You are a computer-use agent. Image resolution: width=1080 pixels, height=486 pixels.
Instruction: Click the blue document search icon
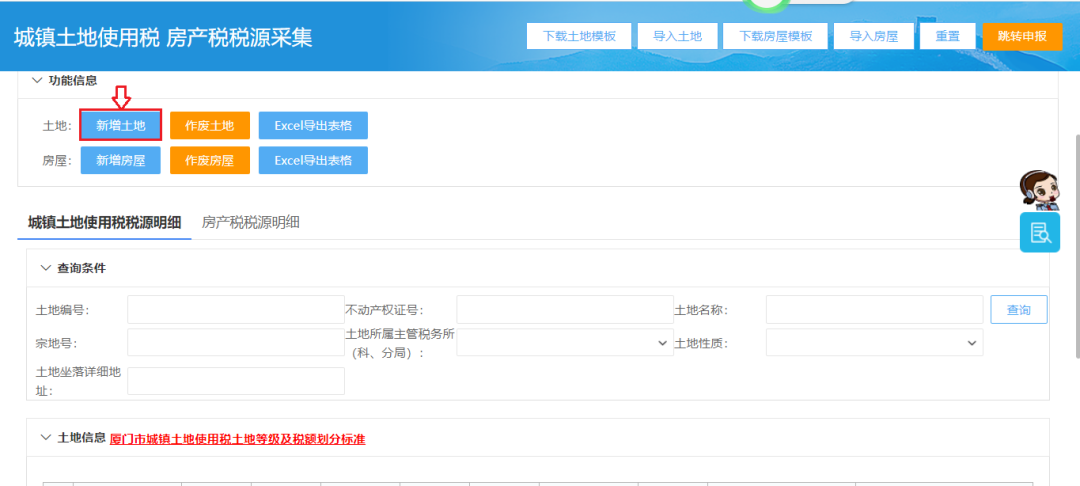(1040, 233)
